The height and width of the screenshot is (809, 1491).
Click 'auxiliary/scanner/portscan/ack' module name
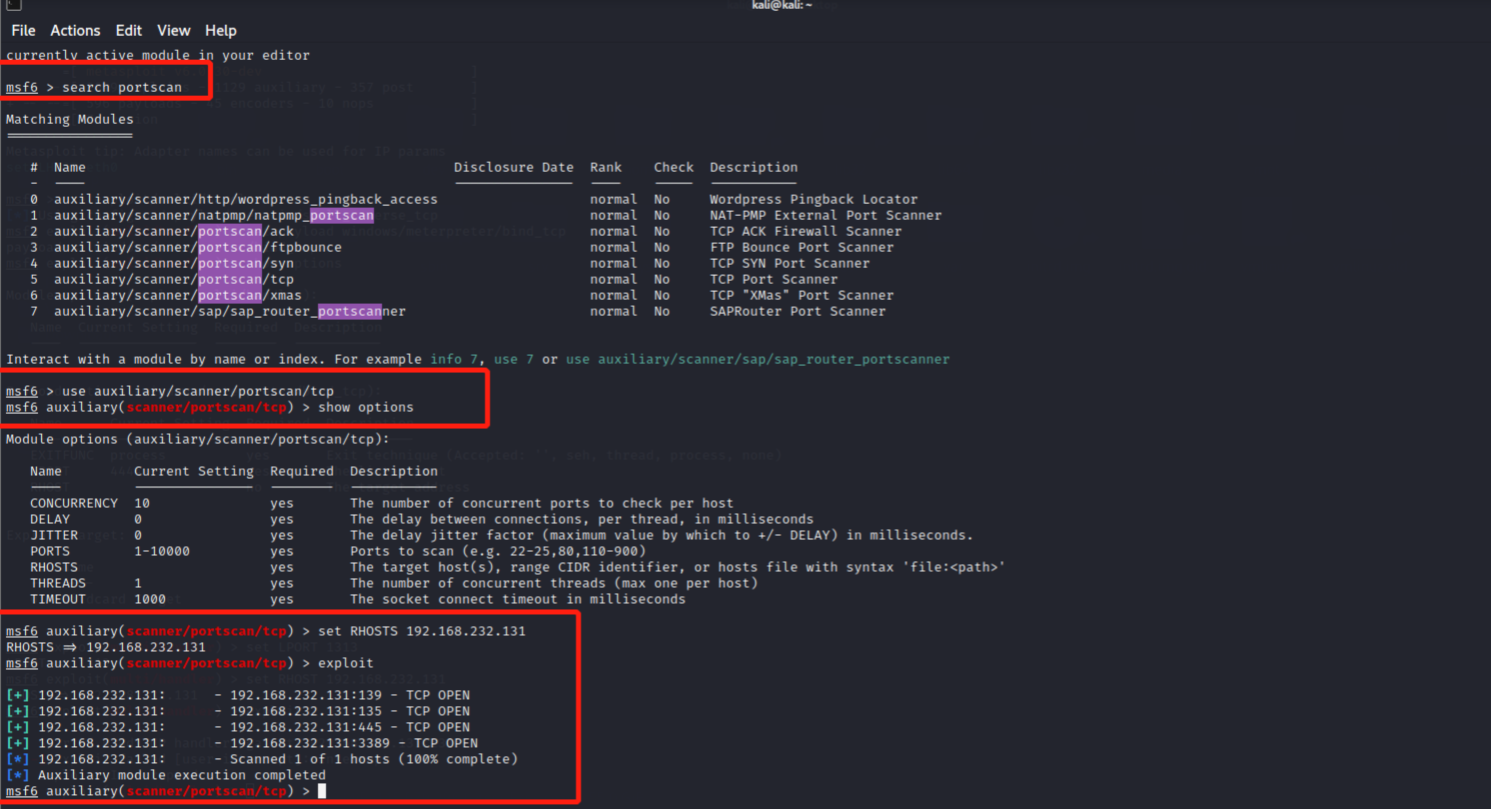[x=174, y=231]
